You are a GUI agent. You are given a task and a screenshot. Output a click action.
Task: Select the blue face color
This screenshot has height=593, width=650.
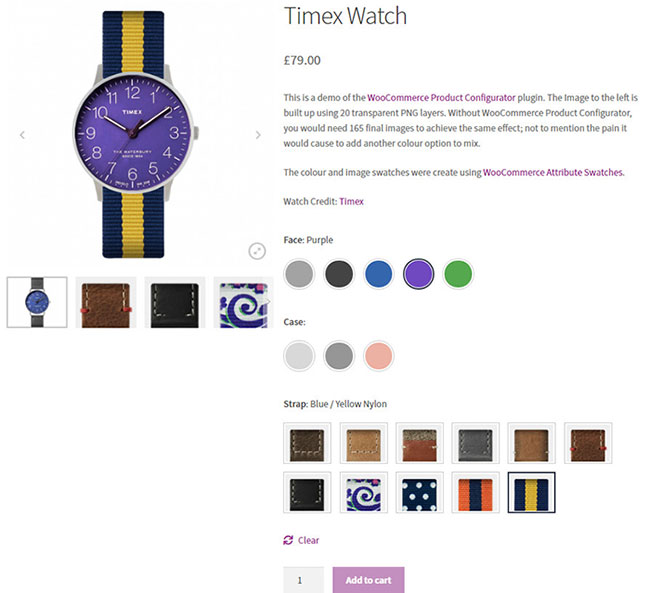coord(378,274)
